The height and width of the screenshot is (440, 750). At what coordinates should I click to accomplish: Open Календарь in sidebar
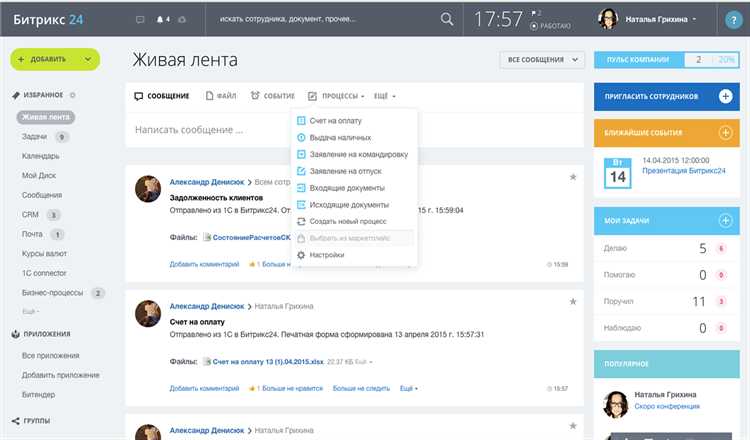[x=41, y=156]
